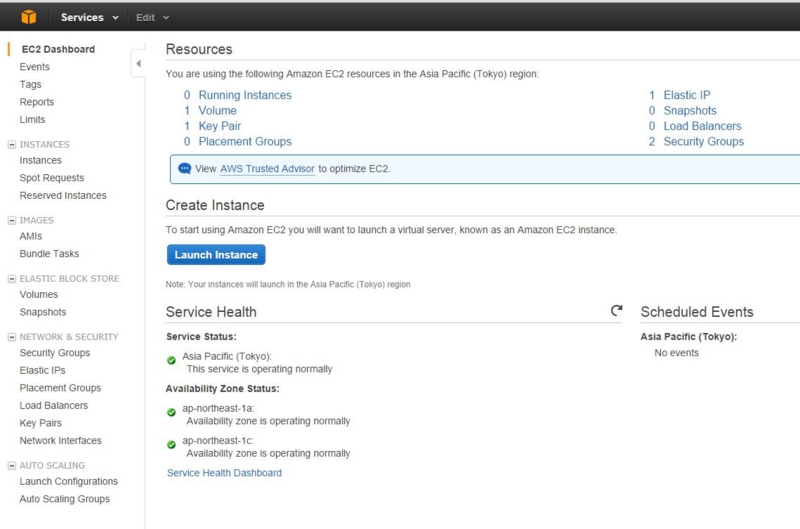Viewport: 800px width, 529px height.
Task: Open the Running Instances resource link
Action: pos(245,95)
